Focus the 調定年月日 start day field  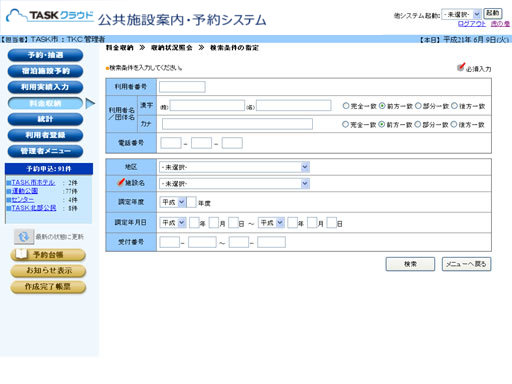233,223
